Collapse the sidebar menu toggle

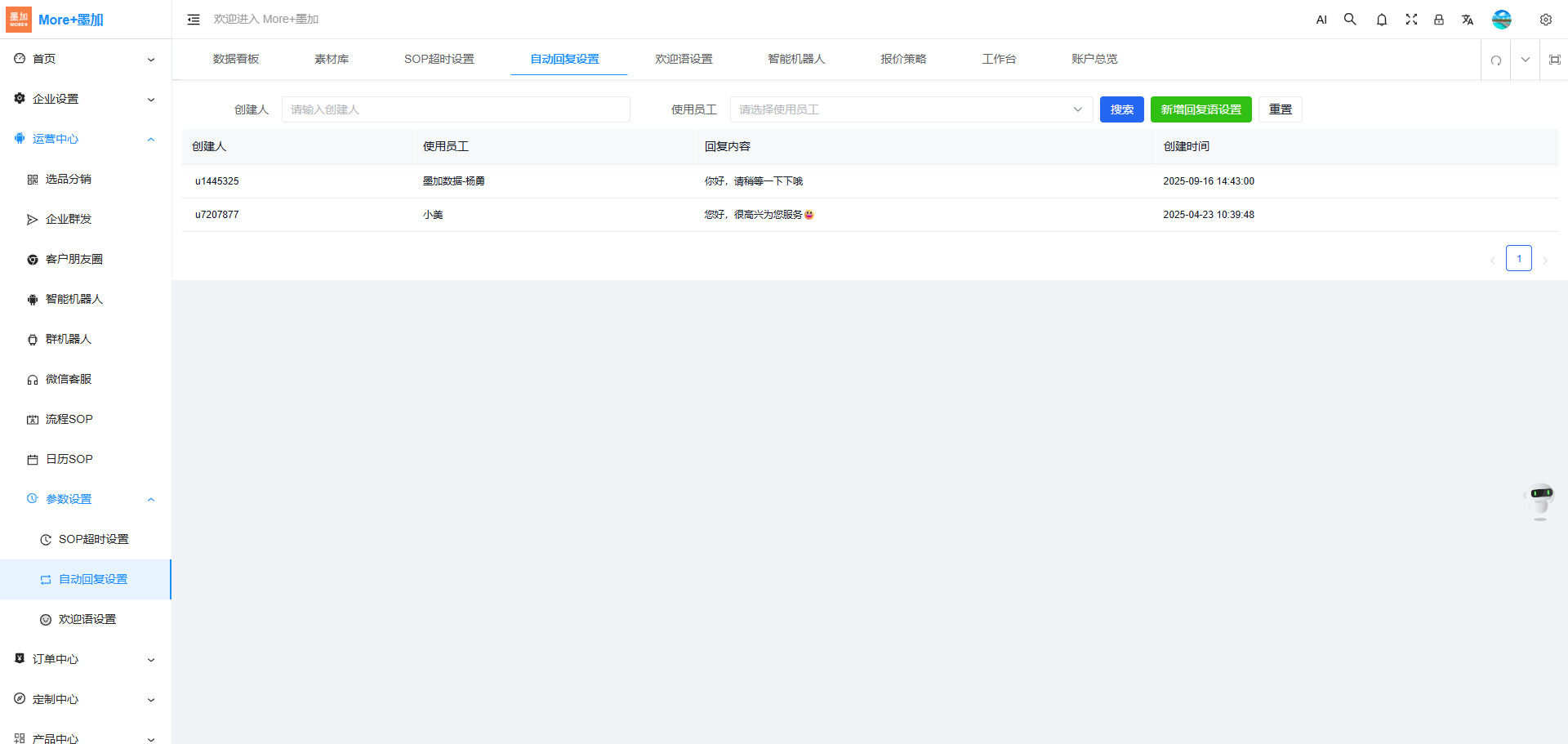(x=194, y=20)
